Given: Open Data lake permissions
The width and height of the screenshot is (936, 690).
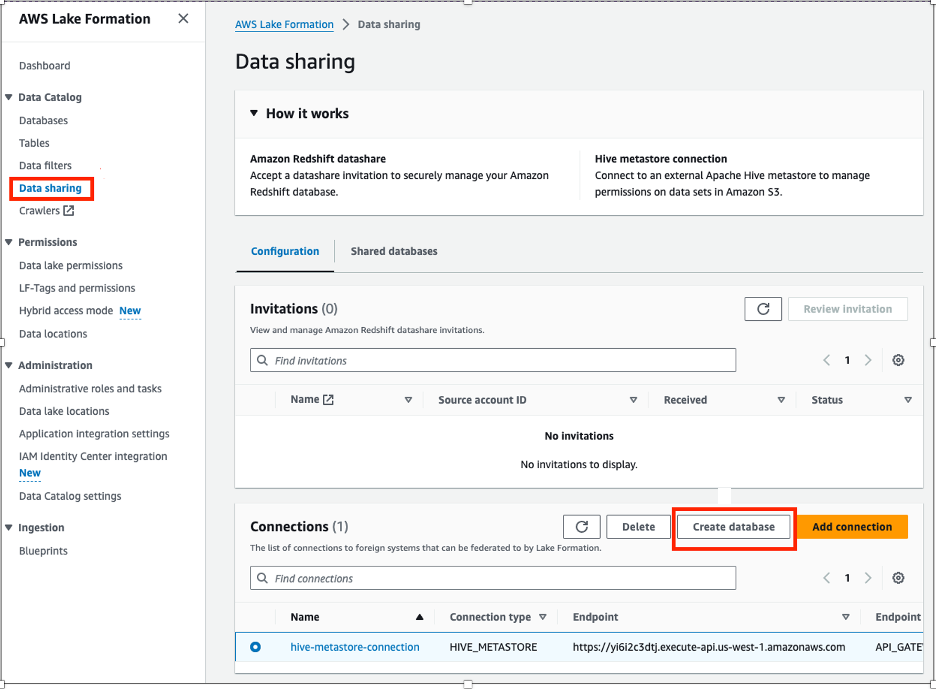Looking at the screenshot, I should coord(70,265).
